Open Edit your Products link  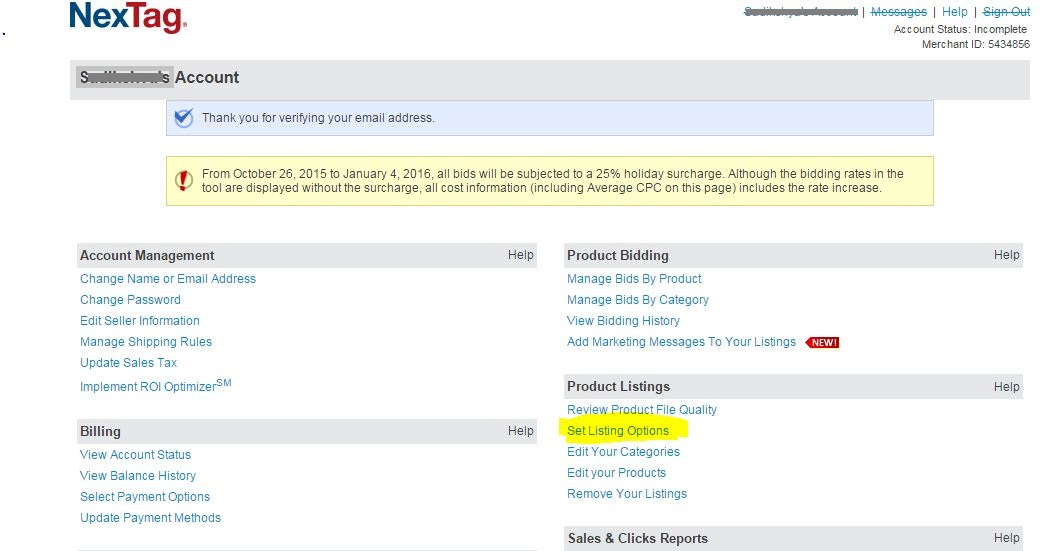(616, 472)
